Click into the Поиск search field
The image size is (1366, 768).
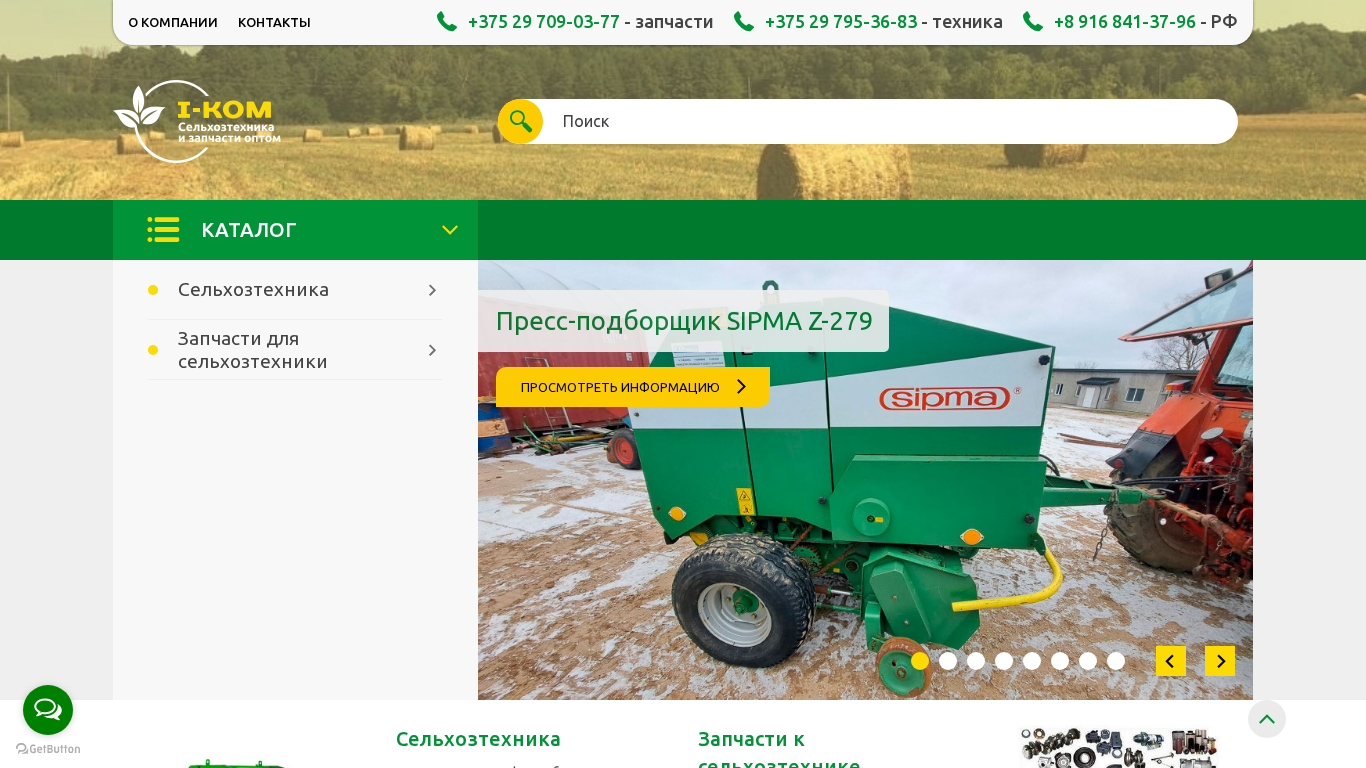click(880, 121)
